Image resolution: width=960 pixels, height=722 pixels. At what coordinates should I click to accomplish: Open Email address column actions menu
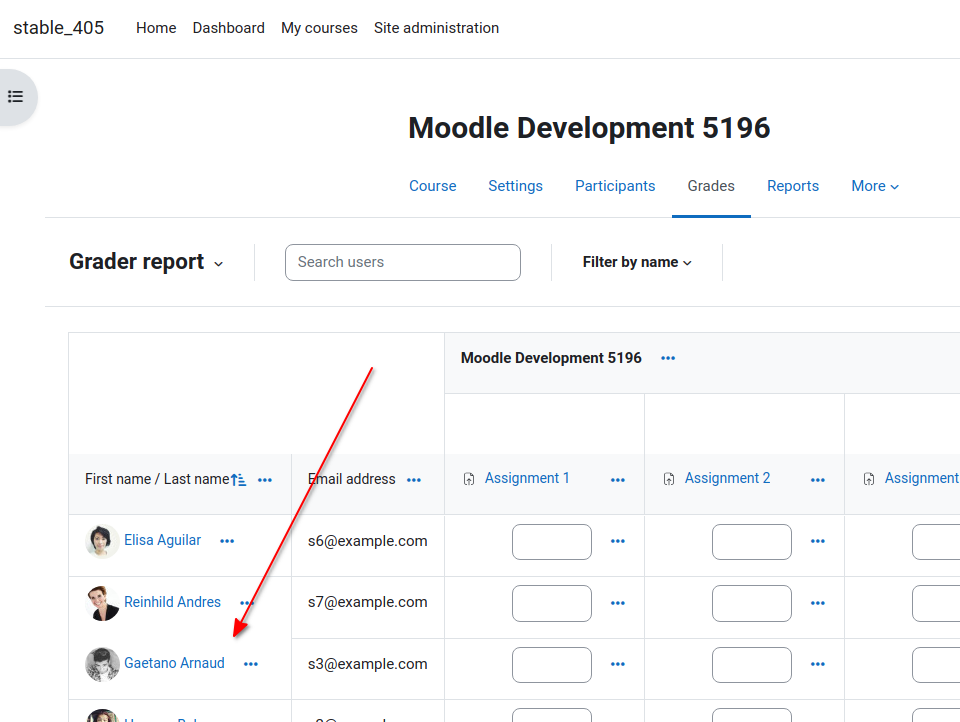click(x=414, y=480)
